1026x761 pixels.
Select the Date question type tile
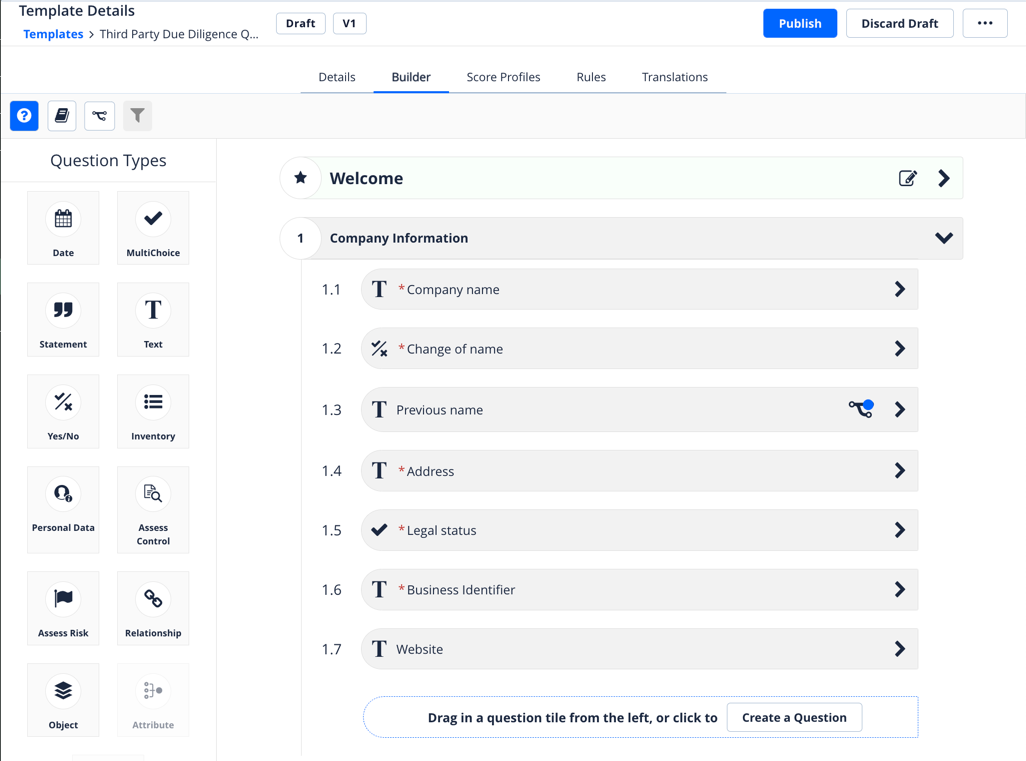[63, 228]
